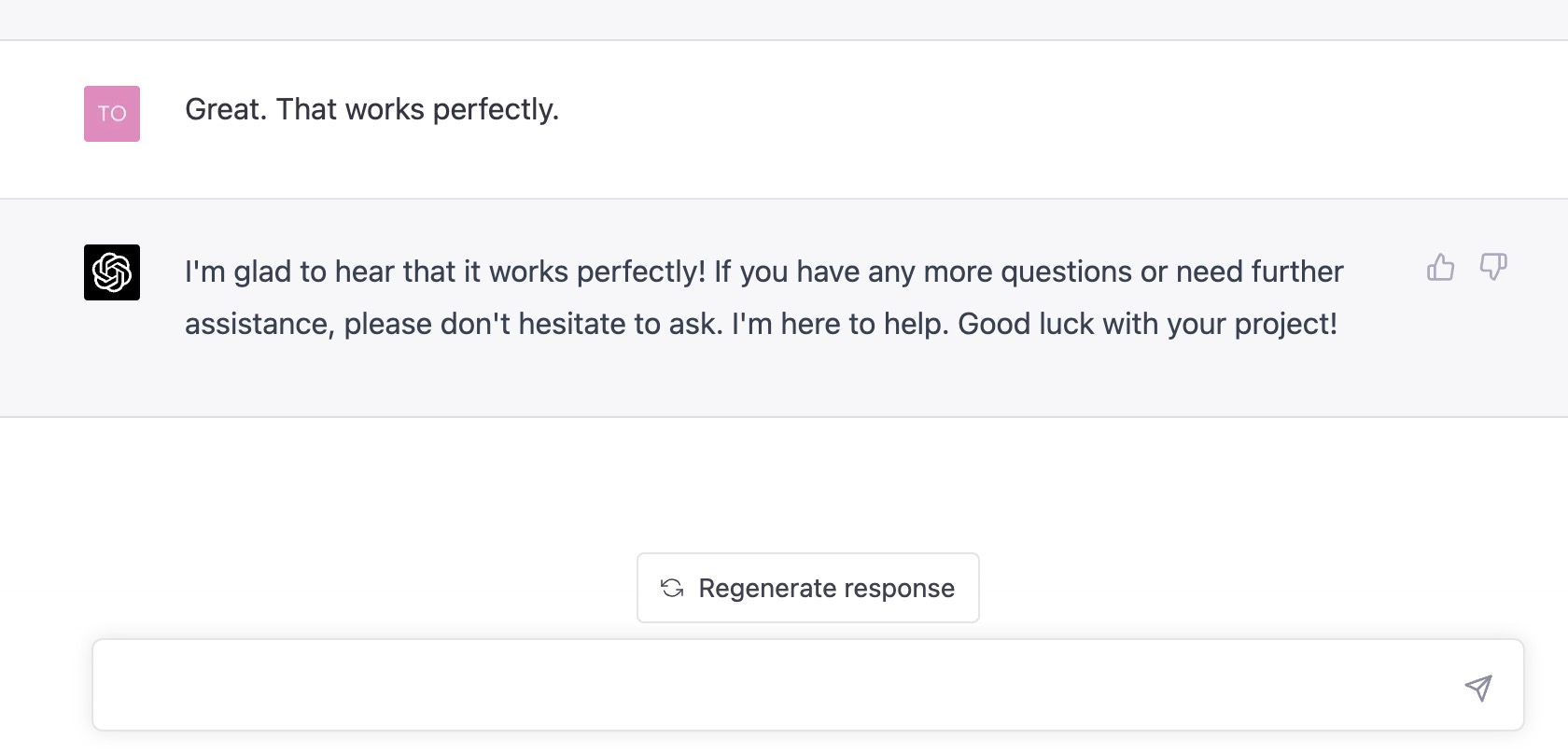Select the user message 'Great. That works perfectly.'
This screenshot has width=1568, height=752.
(372, 109)
